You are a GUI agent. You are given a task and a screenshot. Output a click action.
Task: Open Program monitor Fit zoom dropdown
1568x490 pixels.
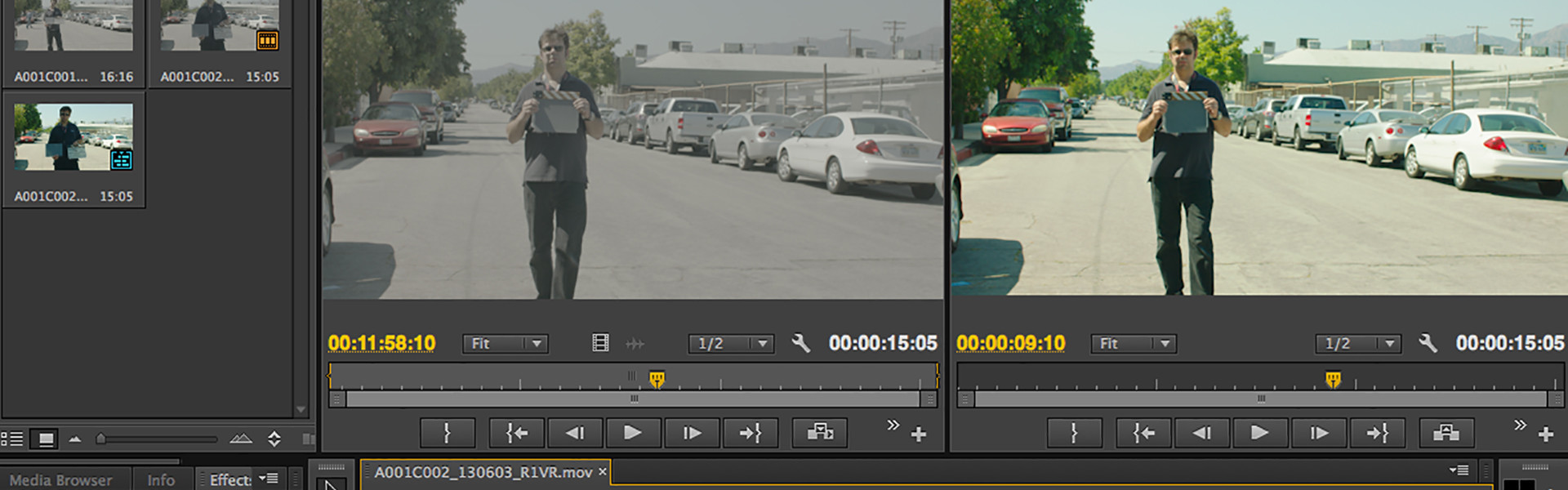coord(1134,344)
